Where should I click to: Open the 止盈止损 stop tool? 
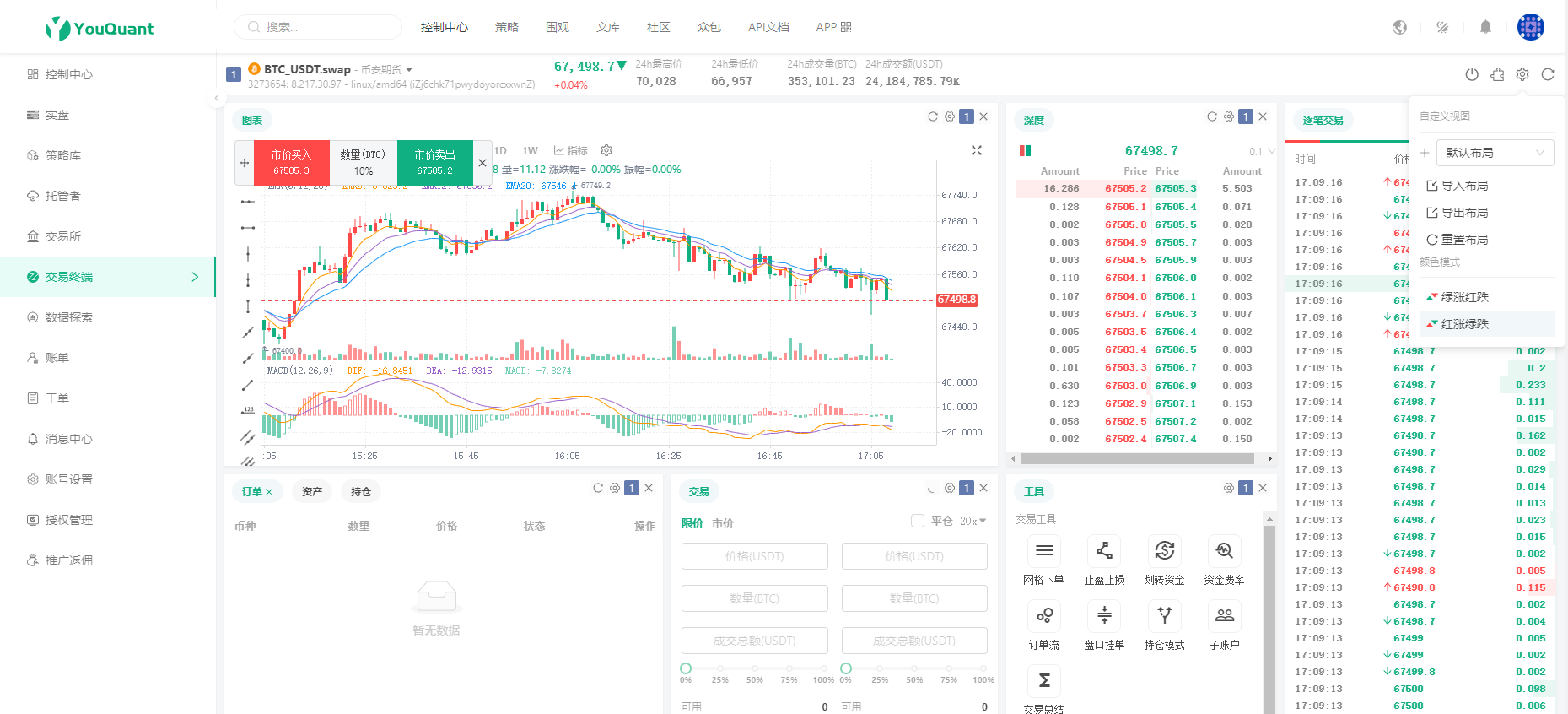tap(1104, 552)
